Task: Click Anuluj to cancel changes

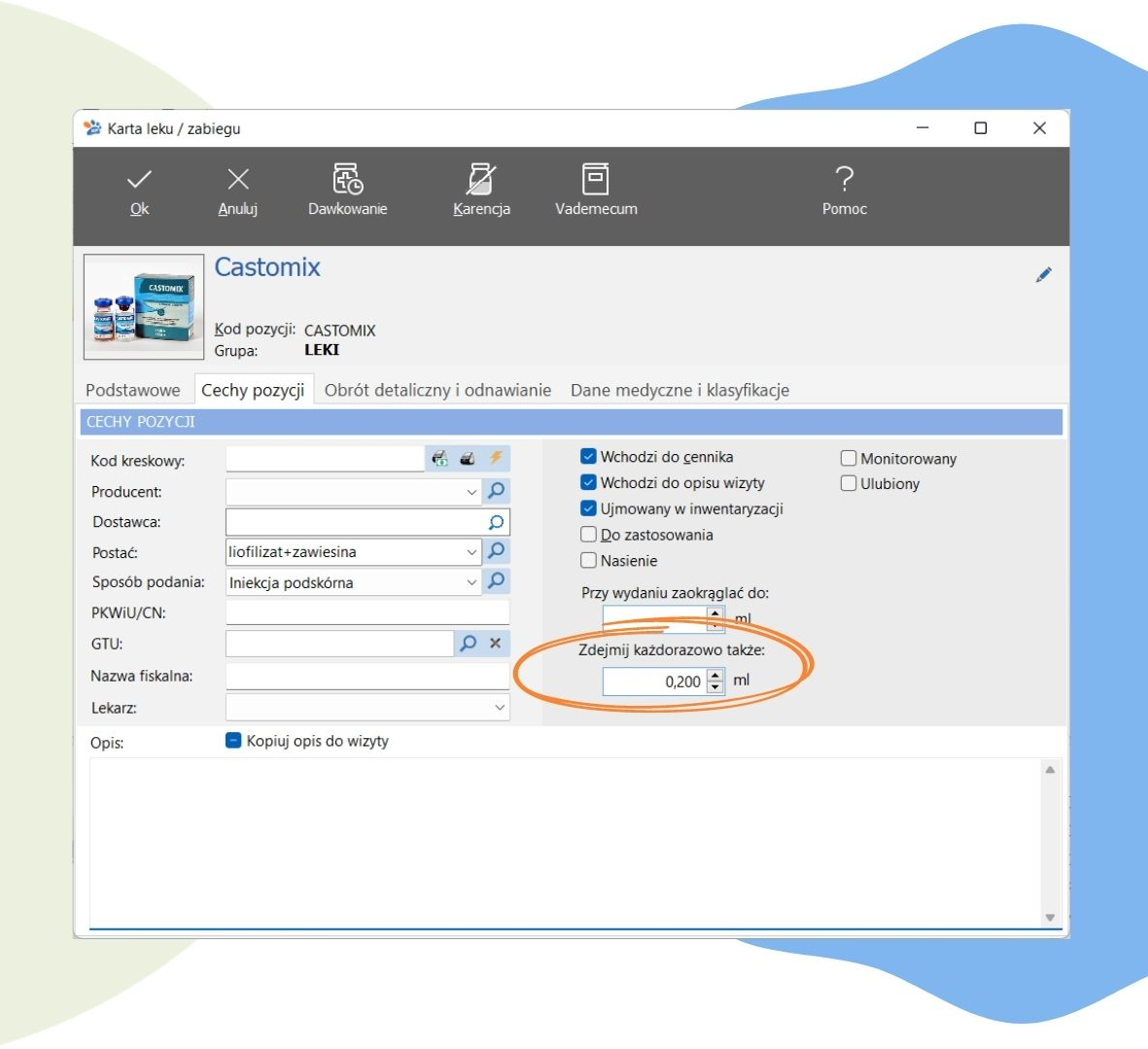Action: point(238,192)
